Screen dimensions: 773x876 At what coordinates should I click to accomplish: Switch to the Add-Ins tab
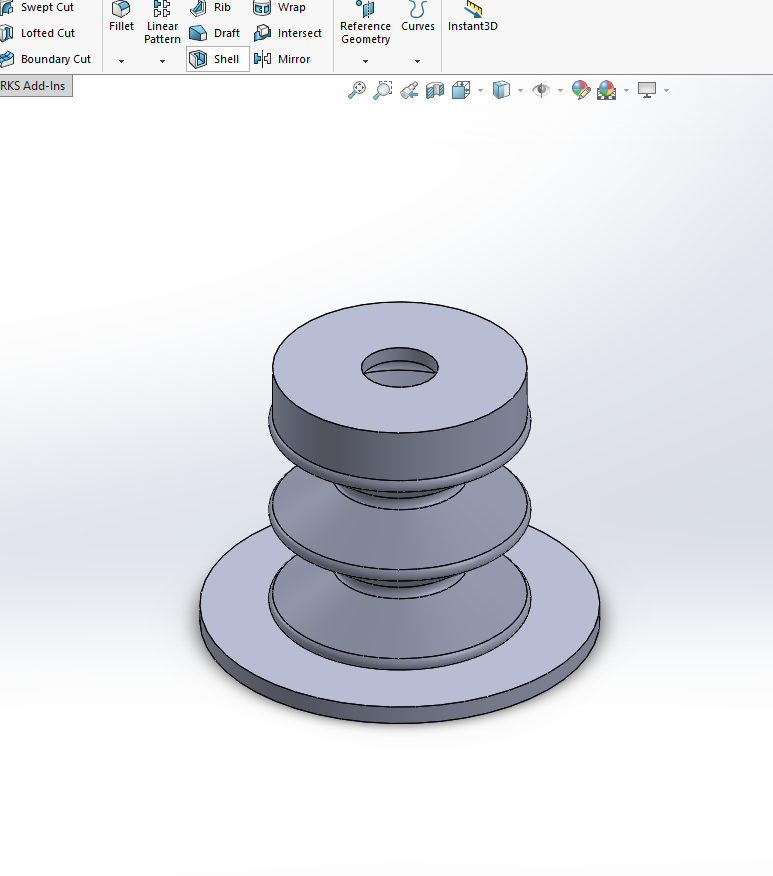point(35,86)
